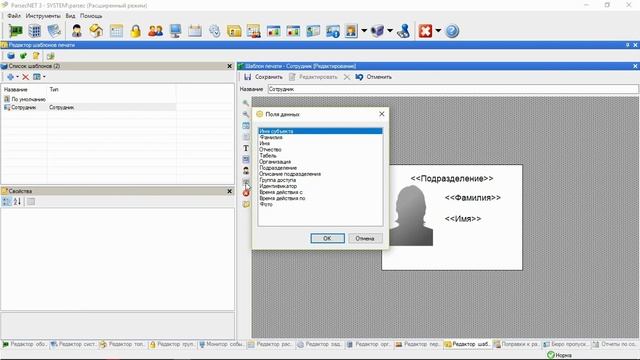Image resolution: width=640 pixels, height=360 pixels.
Task: Select the T text tool in template editor
Action: point(246,148)
